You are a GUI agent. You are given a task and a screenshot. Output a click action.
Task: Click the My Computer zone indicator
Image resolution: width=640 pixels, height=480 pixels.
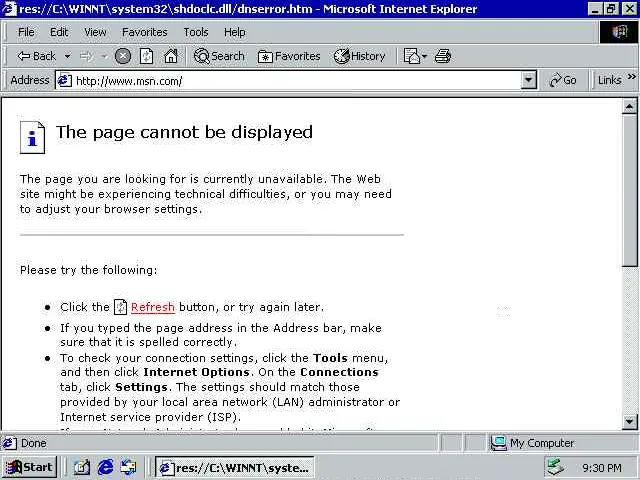pos(532,443)
